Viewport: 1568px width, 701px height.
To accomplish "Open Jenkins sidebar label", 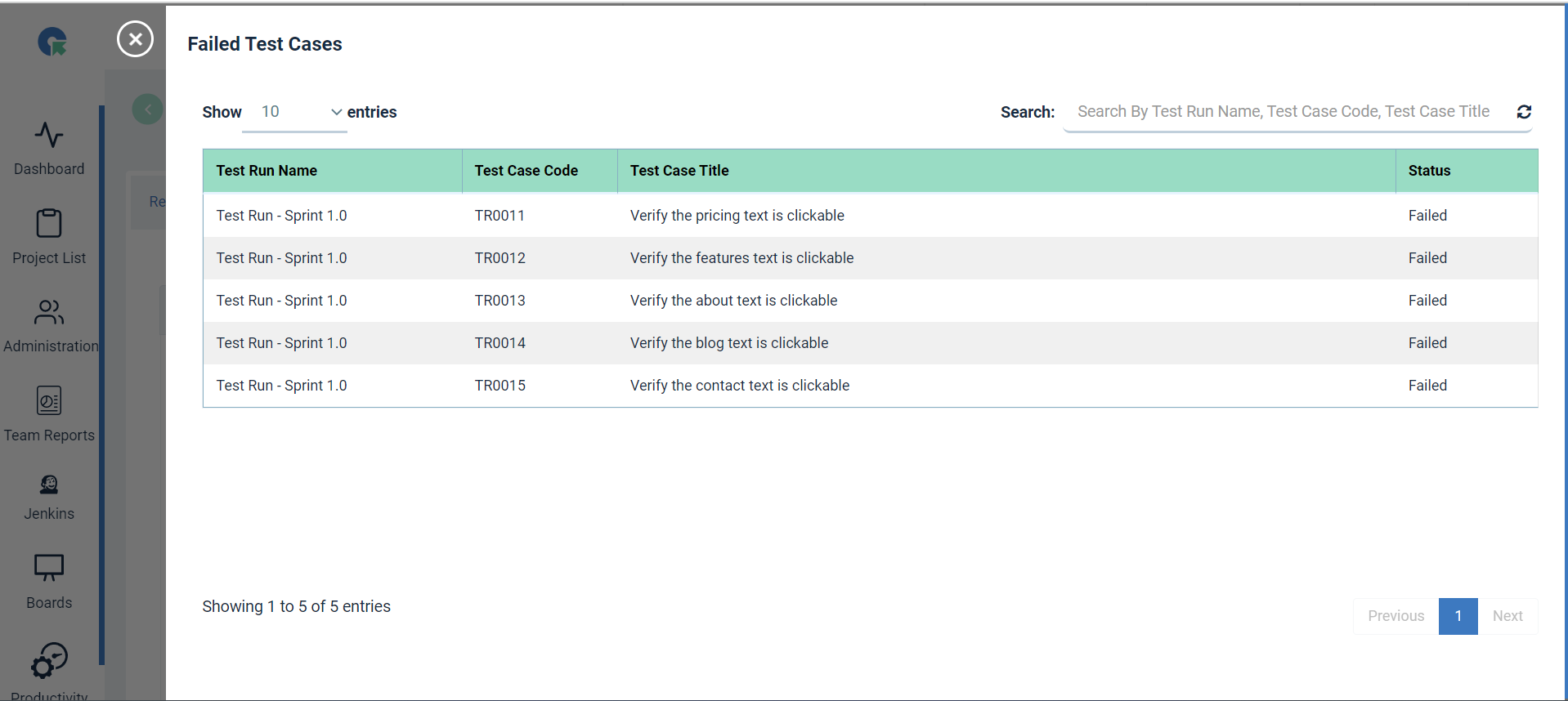I will (x=49, y=514).
